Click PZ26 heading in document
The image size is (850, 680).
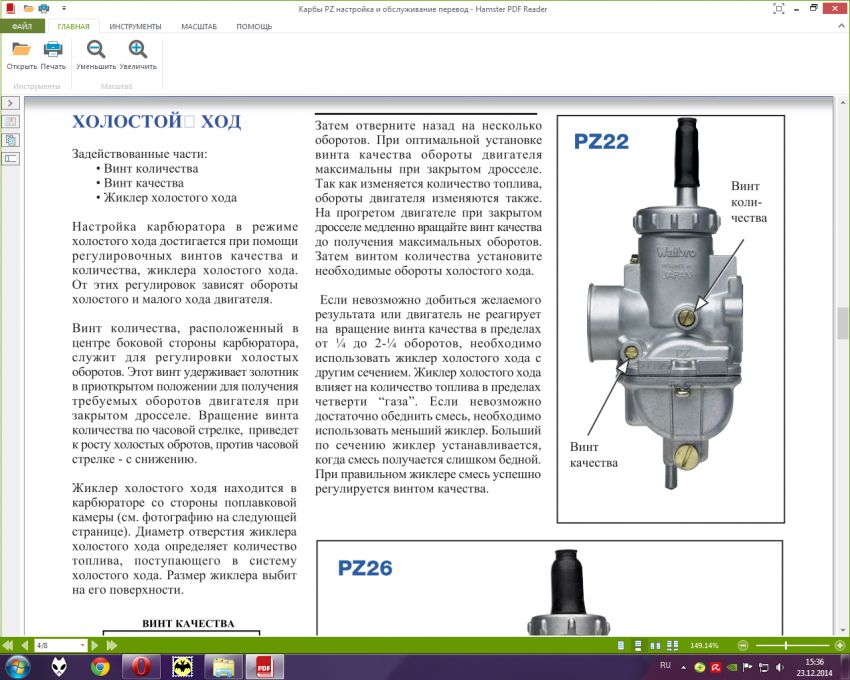pyautogui.click(x=365, y=568)
